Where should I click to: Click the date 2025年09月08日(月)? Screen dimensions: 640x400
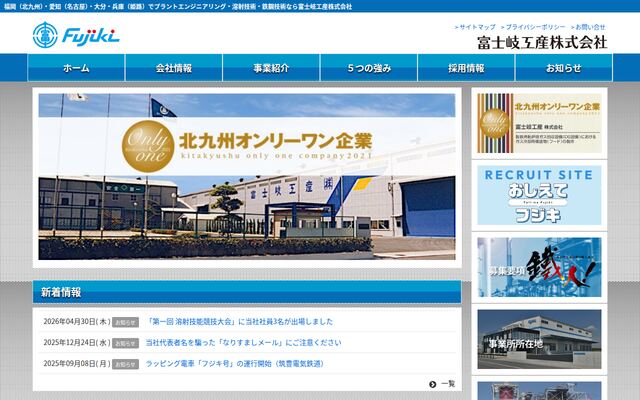77,363
